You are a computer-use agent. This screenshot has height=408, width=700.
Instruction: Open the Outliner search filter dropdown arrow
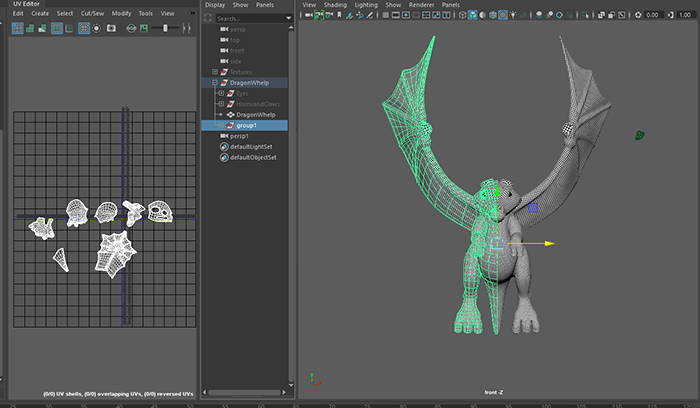tap(288, 18)
